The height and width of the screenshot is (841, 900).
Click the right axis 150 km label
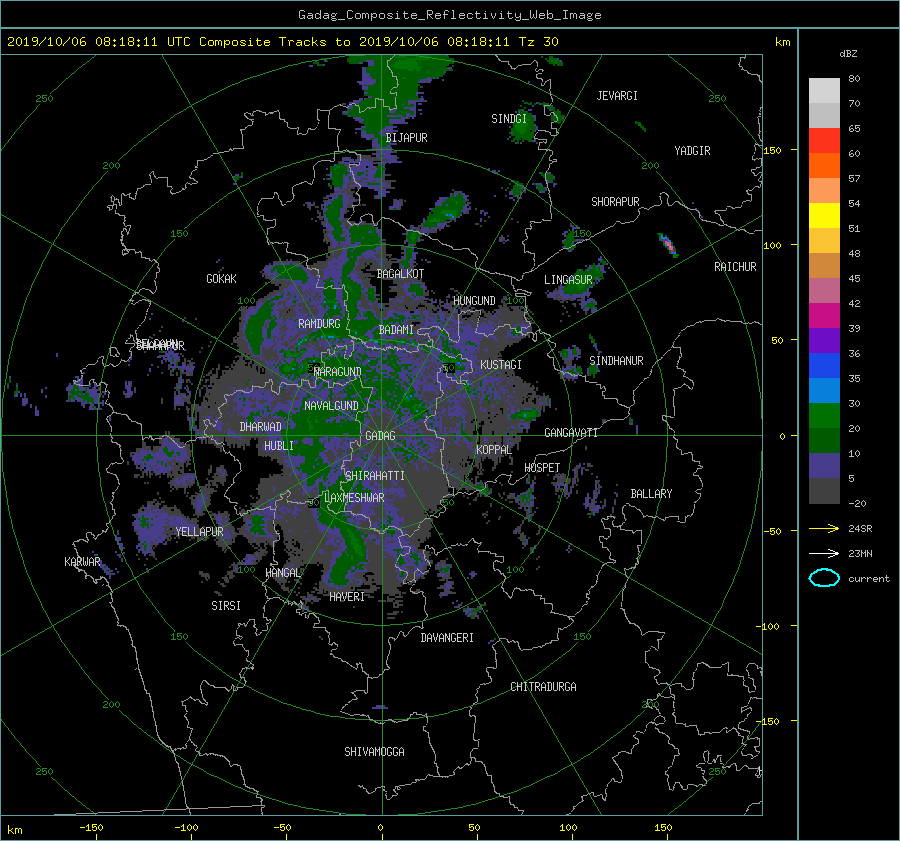[x=773, y=150]
